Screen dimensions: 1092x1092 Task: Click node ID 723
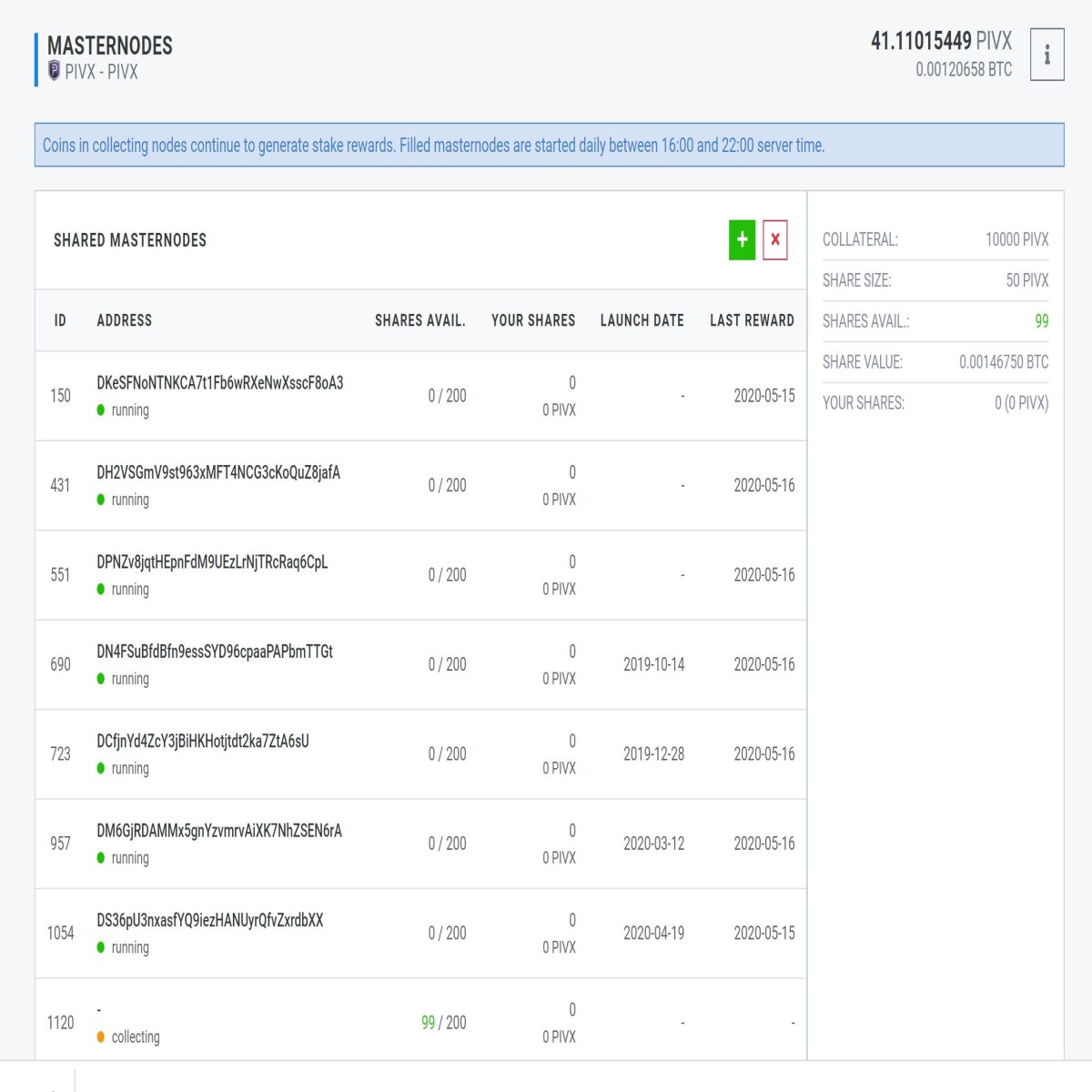point(60,753)
